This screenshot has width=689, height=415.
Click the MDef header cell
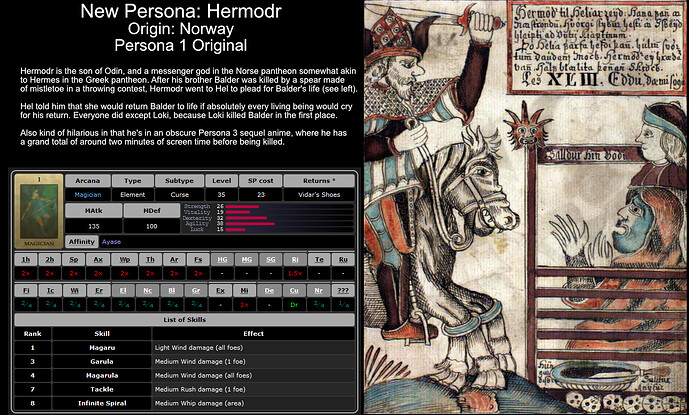[x=152, y=211]
